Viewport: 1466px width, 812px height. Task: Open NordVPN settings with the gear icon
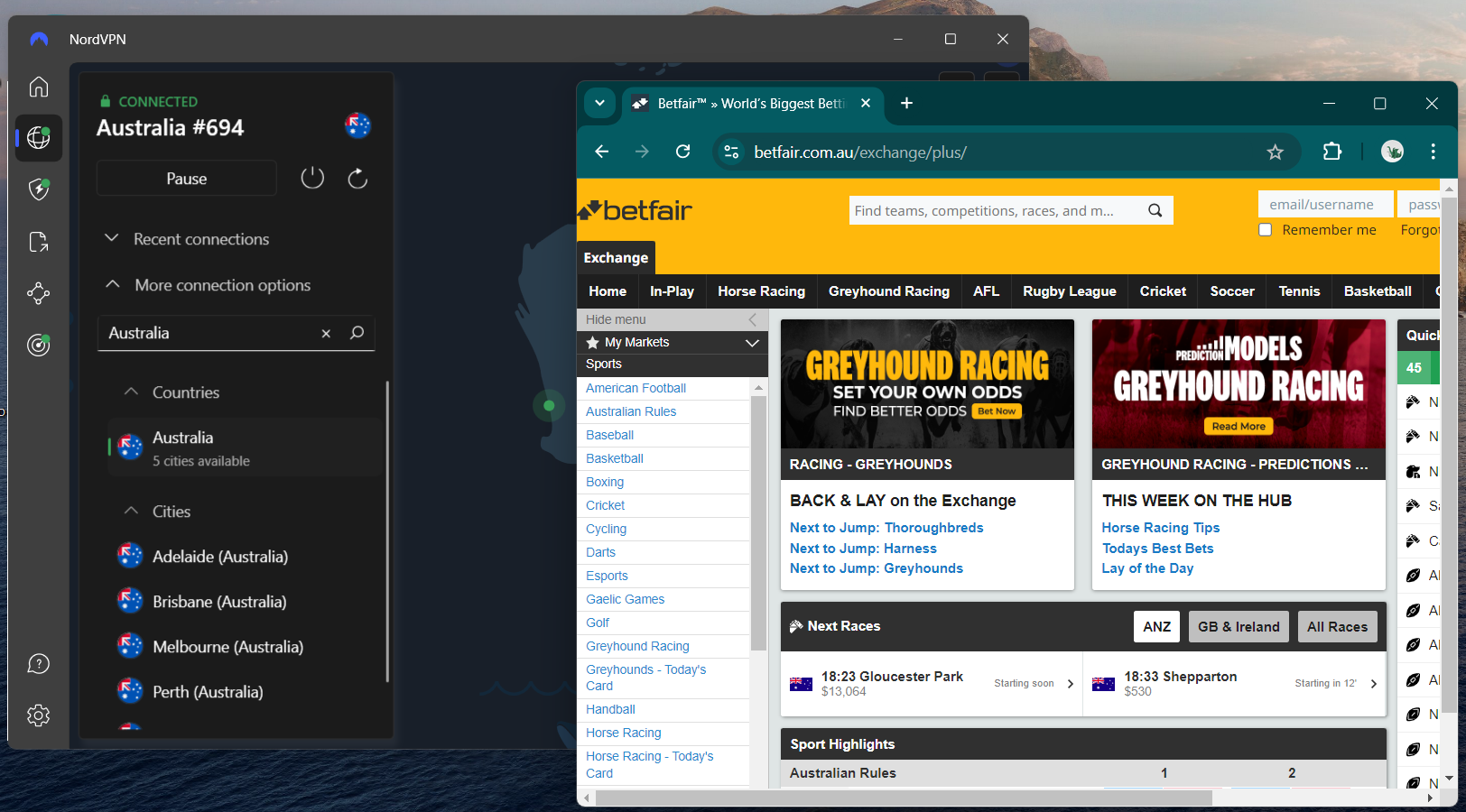[38, 715]
